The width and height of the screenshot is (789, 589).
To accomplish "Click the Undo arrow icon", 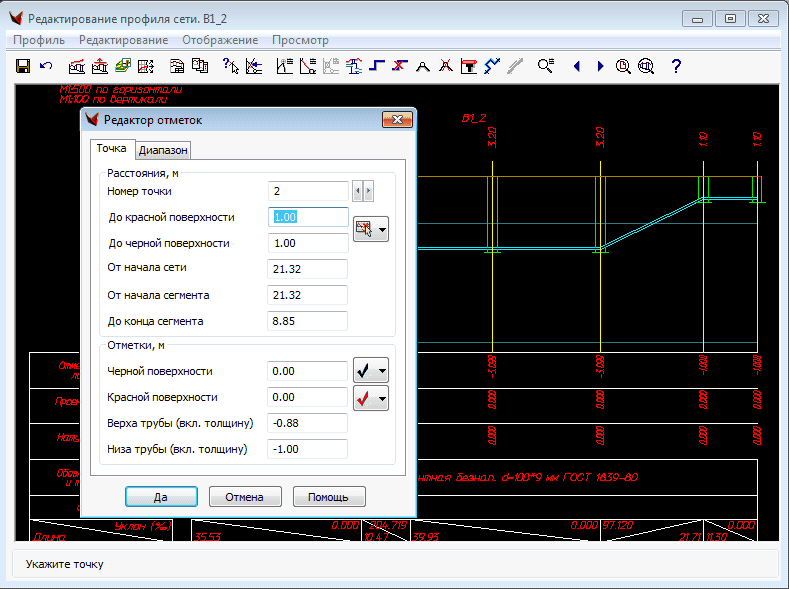I will tap(46, 67).
